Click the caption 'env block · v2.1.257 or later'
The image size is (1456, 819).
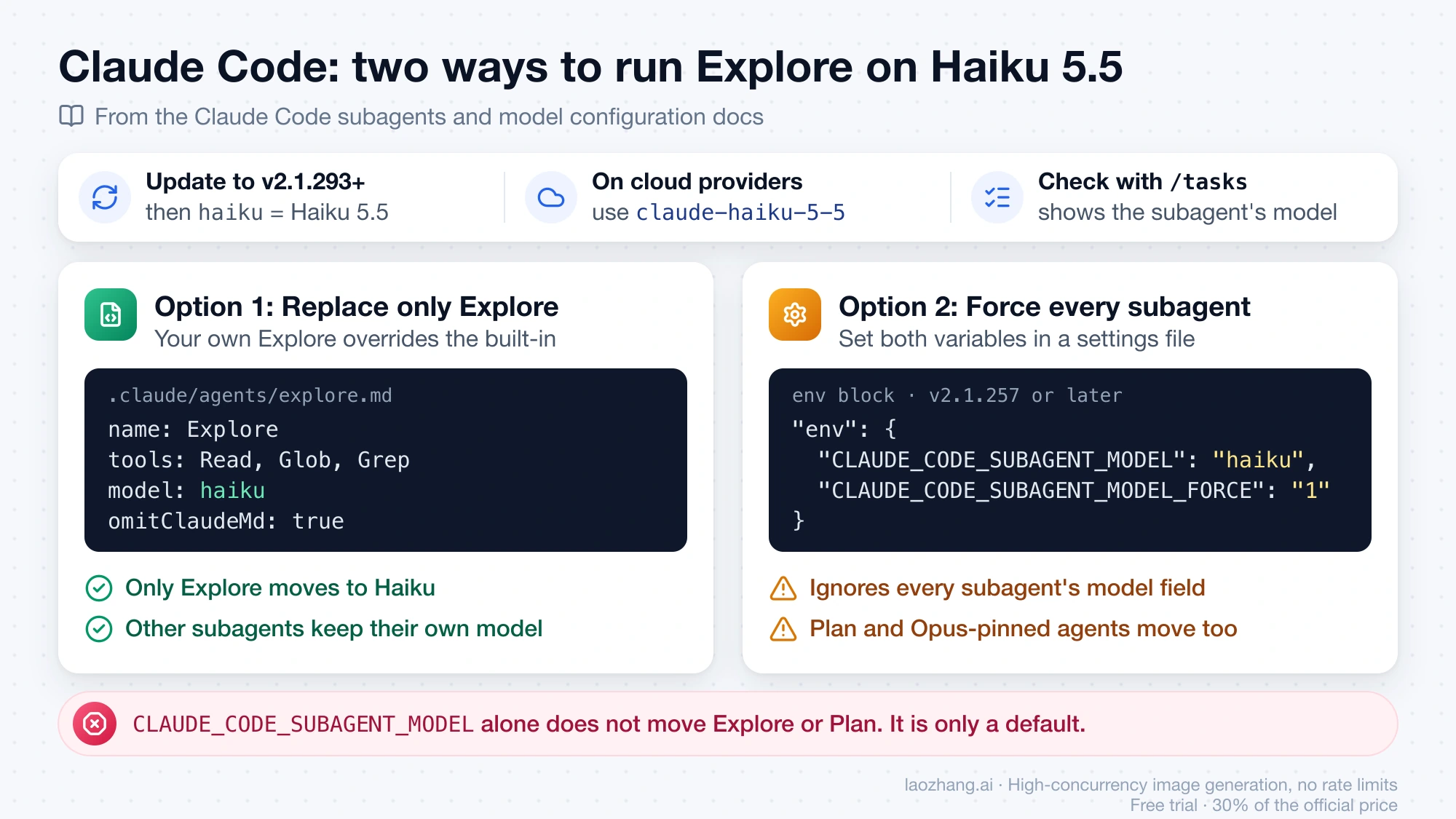pos(957,395)
